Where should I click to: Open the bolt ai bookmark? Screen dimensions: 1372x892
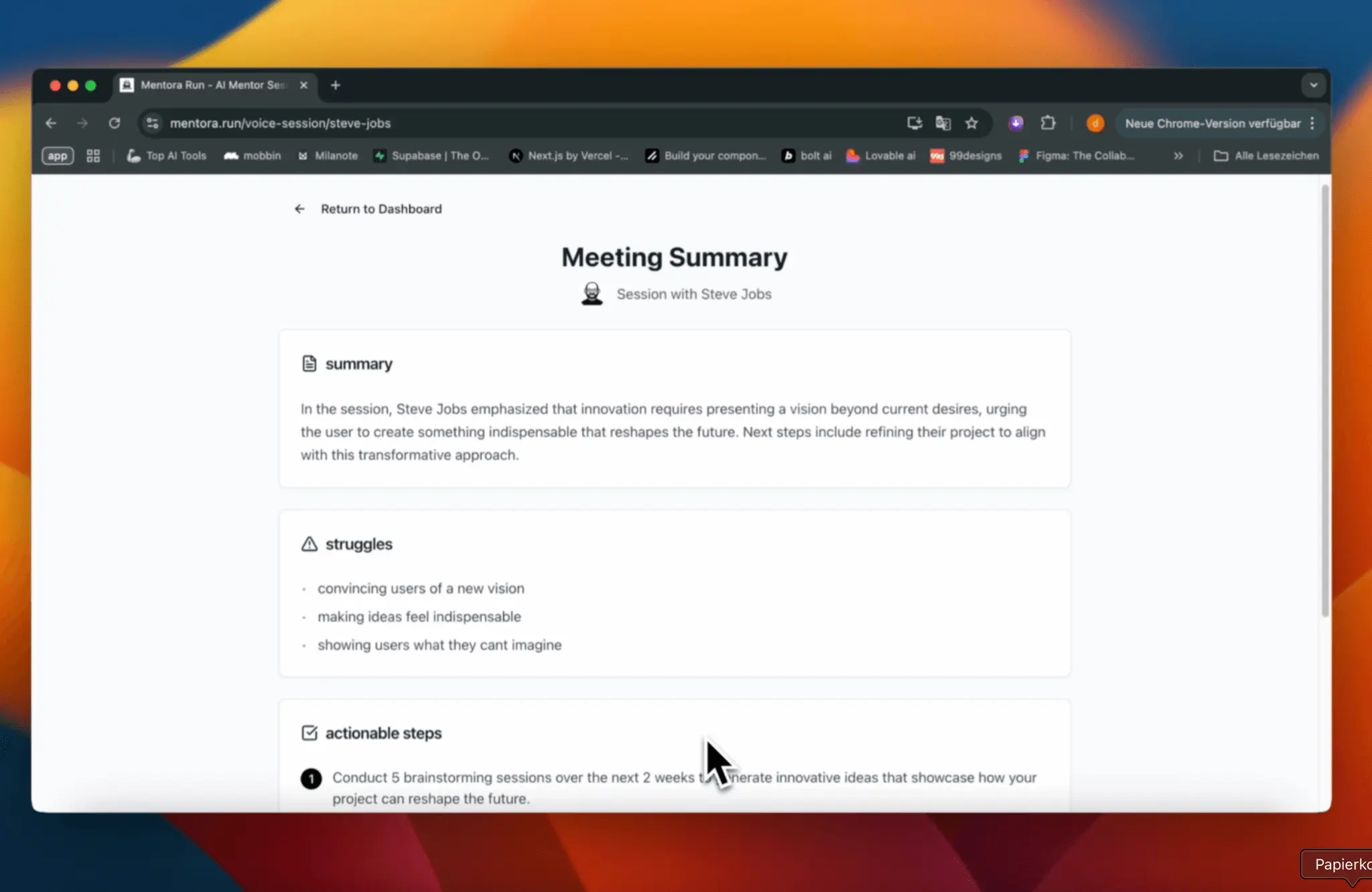807,155
